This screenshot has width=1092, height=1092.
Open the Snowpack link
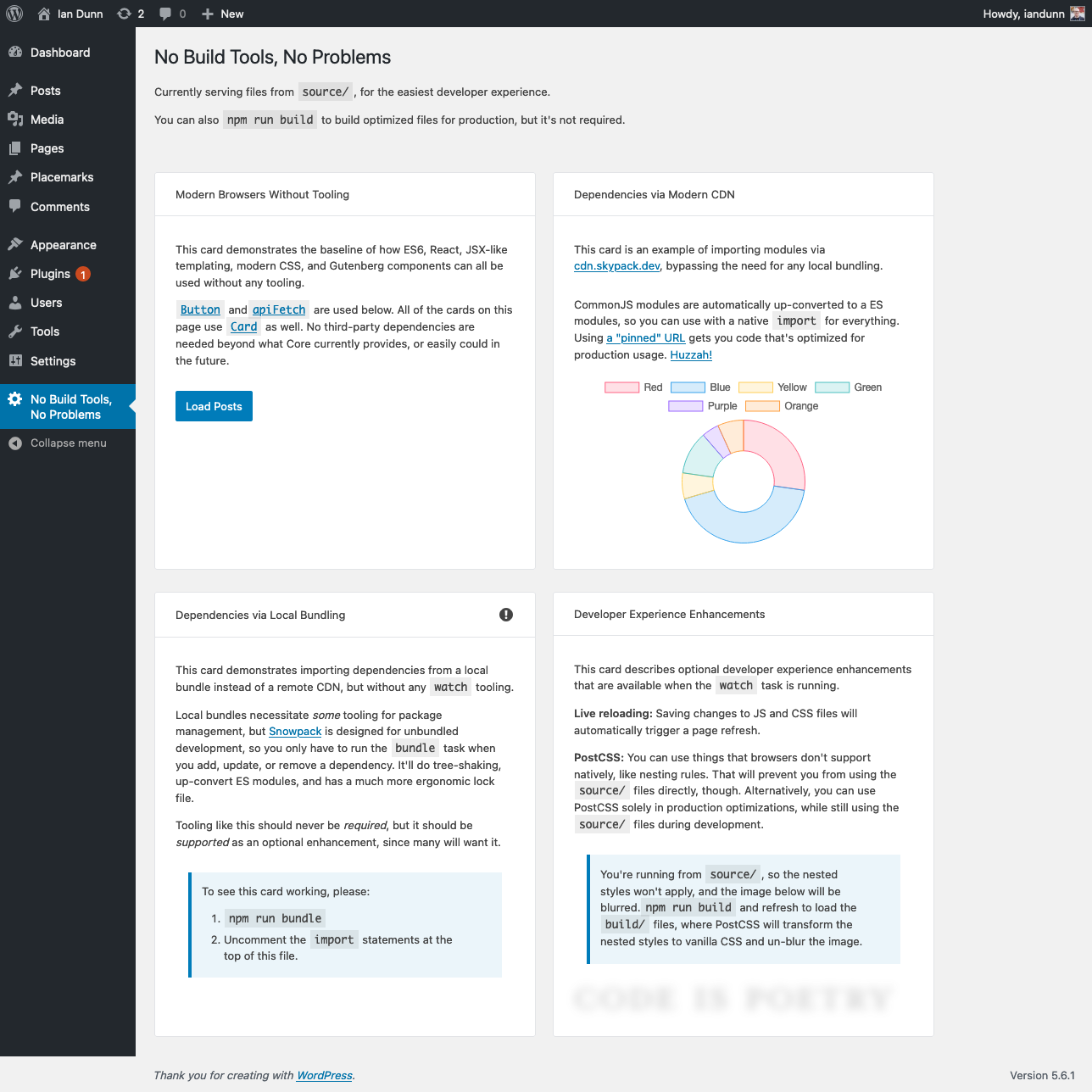(x=295, y=732)
